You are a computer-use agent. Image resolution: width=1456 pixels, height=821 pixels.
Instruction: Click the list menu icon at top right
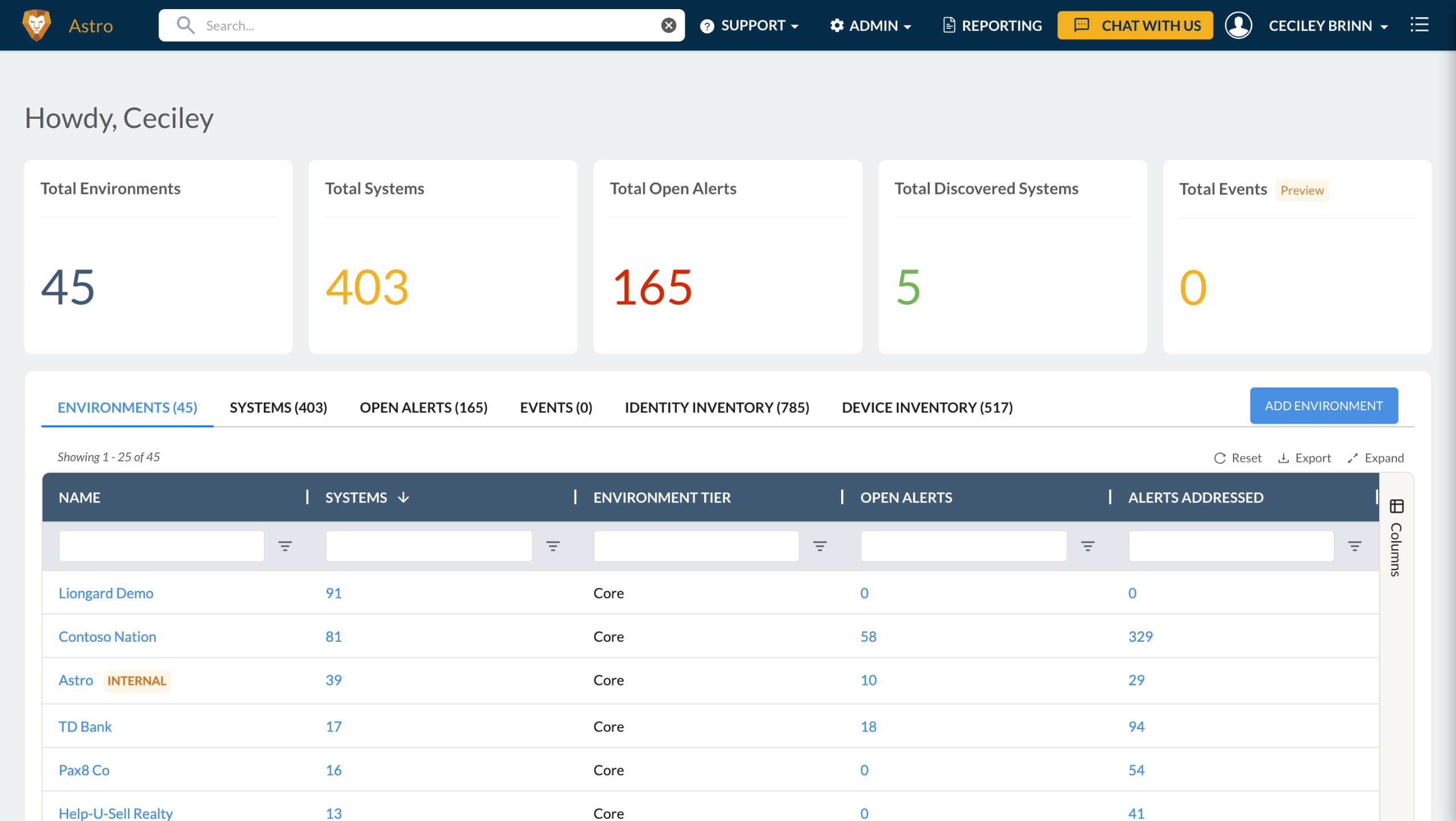click(x=1419, y=25)
